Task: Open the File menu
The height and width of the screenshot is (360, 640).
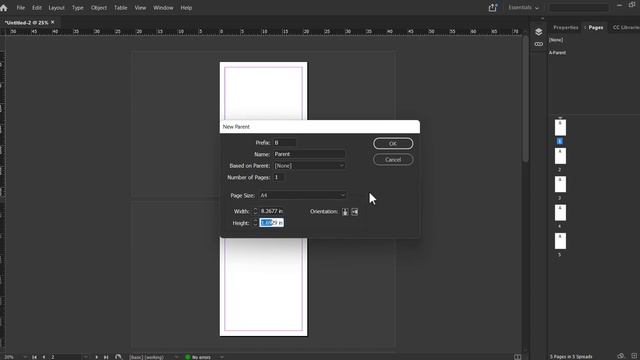Action: pyautogui.click(x=20, y=8)
